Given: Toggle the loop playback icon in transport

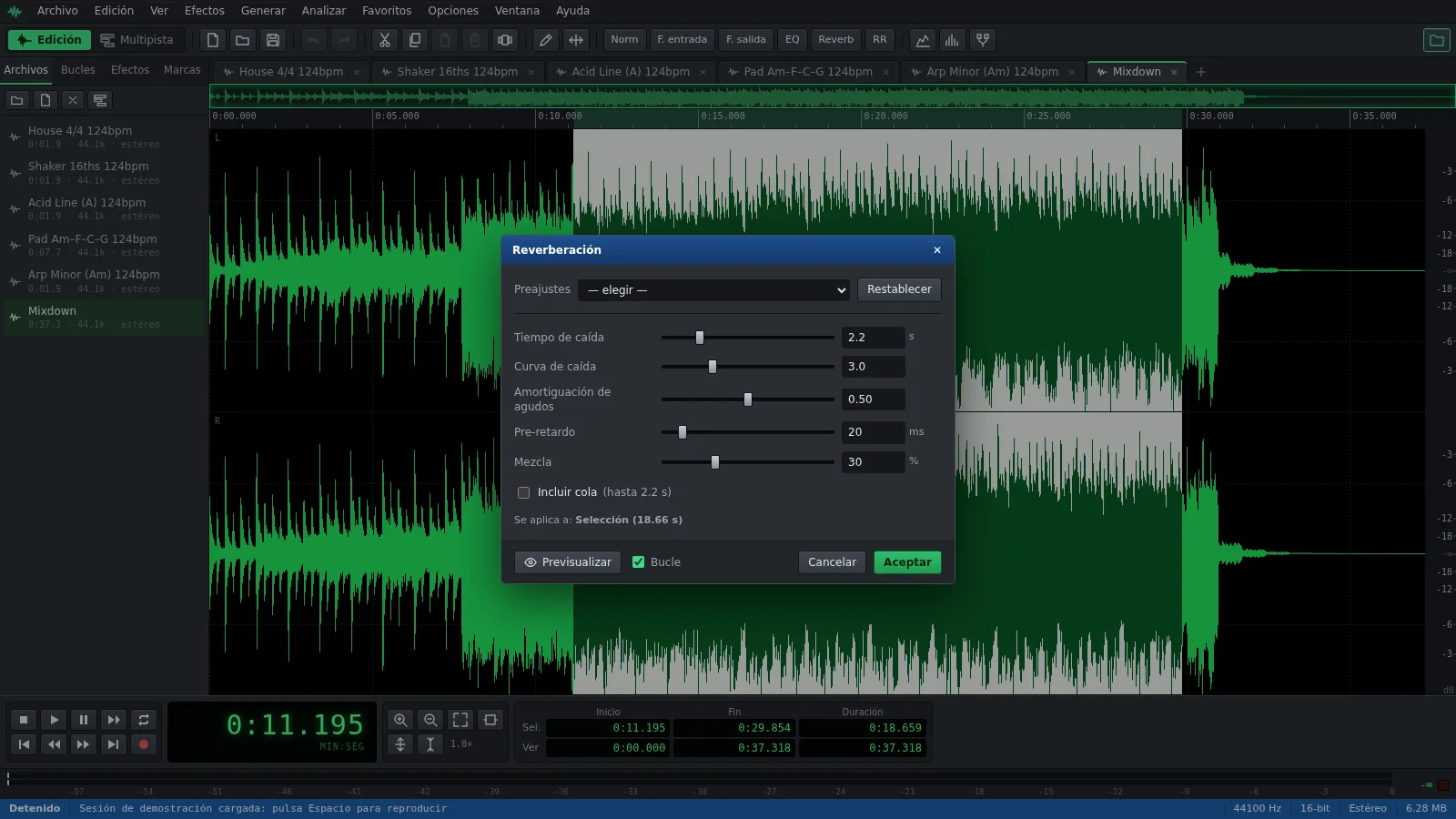Looking at the screenshot, I should (143, 720).
